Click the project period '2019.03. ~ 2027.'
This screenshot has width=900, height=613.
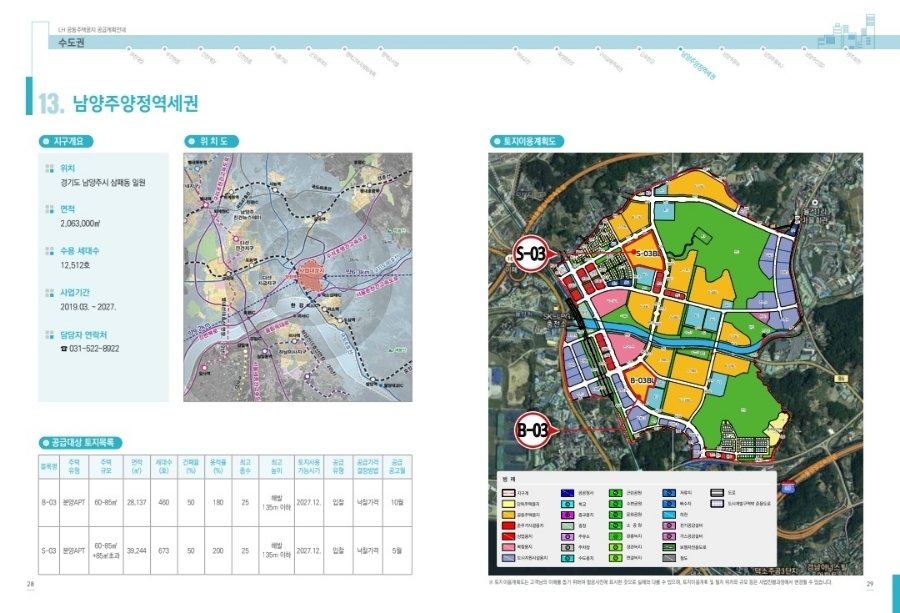pos(88,307)
